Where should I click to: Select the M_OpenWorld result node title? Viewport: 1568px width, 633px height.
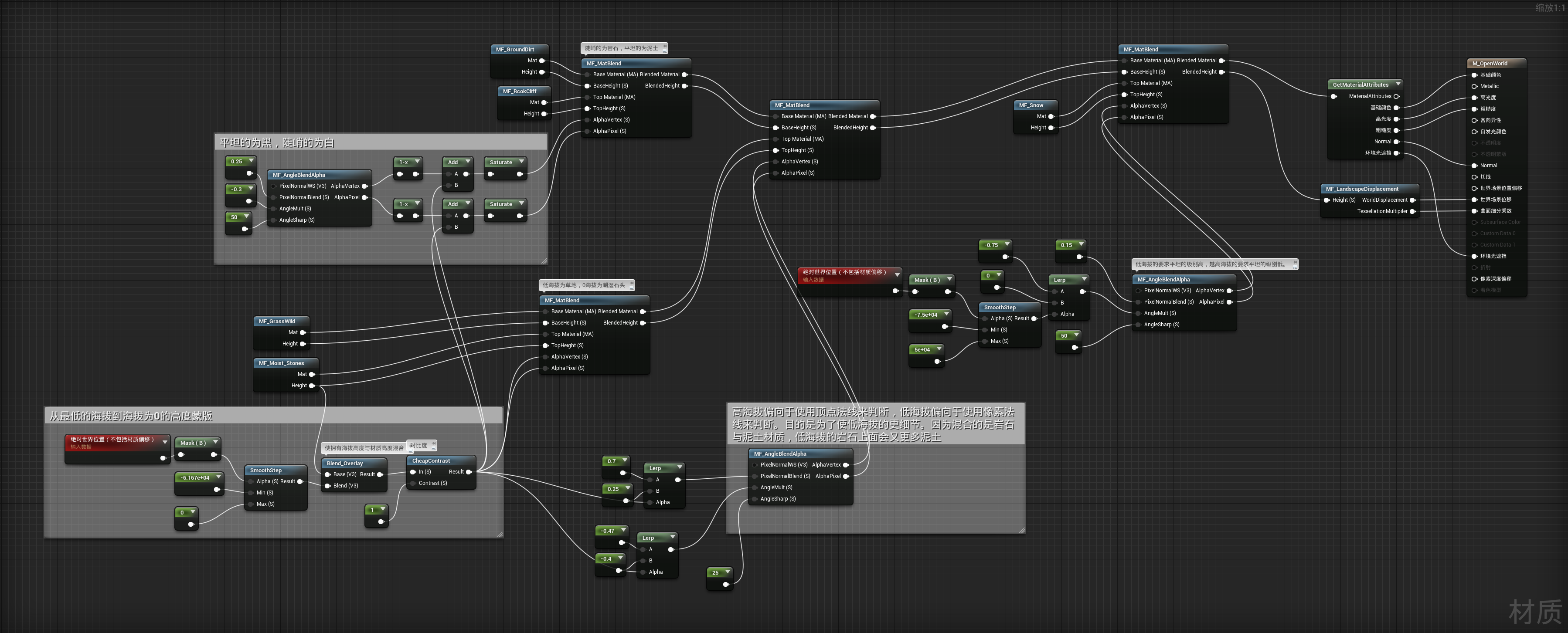pos(1490,63)
